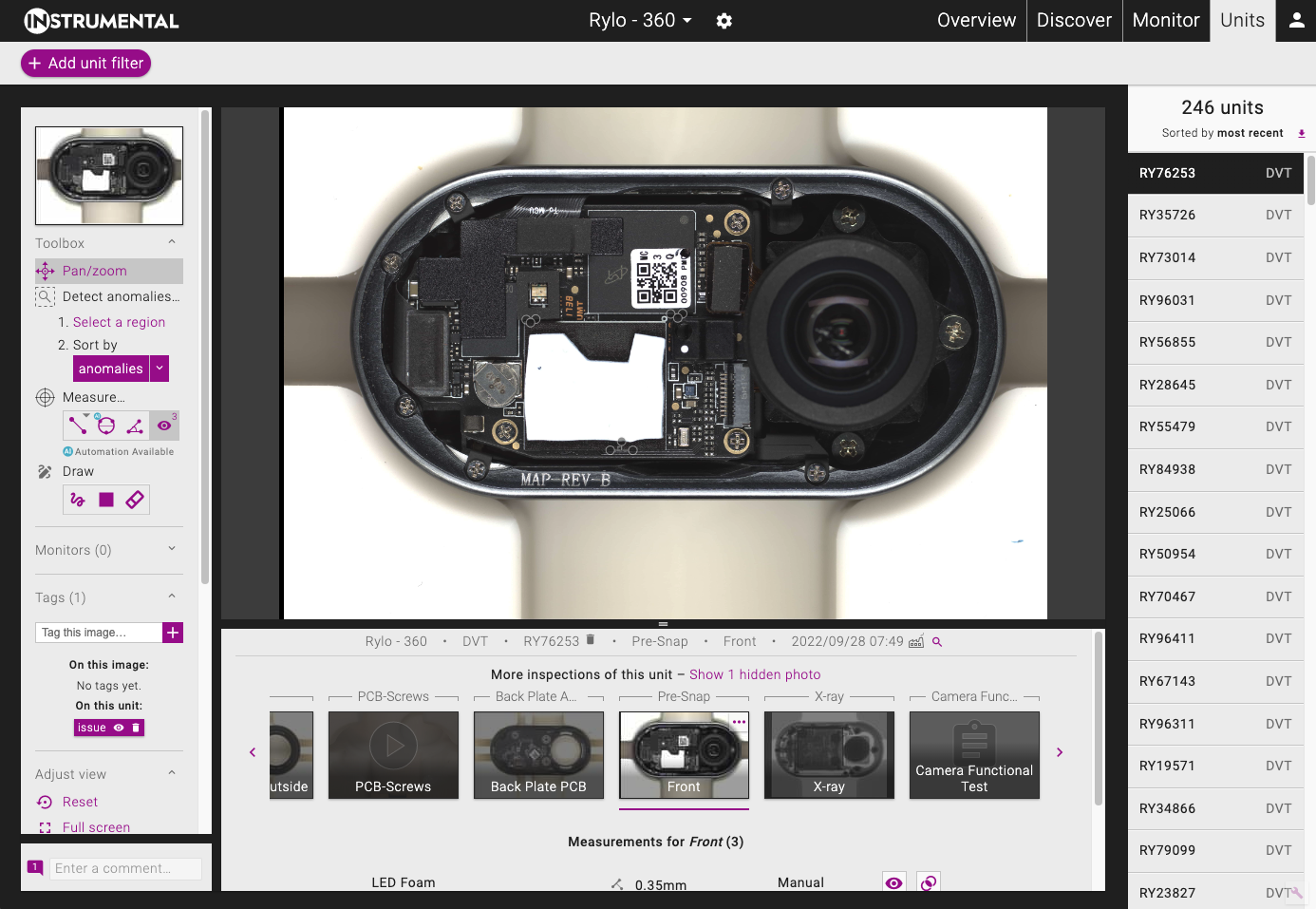The width and height of the screenshot is (1316, 909).
Task: Go to the Monitor tab
Action: [1165, 21]
